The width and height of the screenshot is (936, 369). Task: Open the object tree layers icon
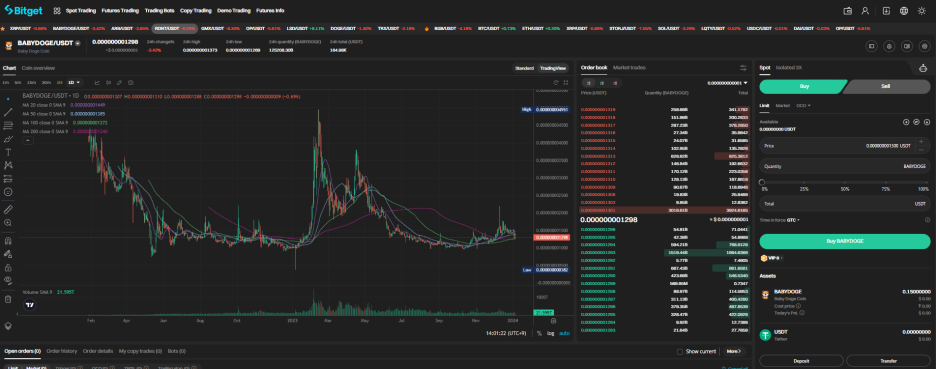pyautogui.click(x=8, y=326)
